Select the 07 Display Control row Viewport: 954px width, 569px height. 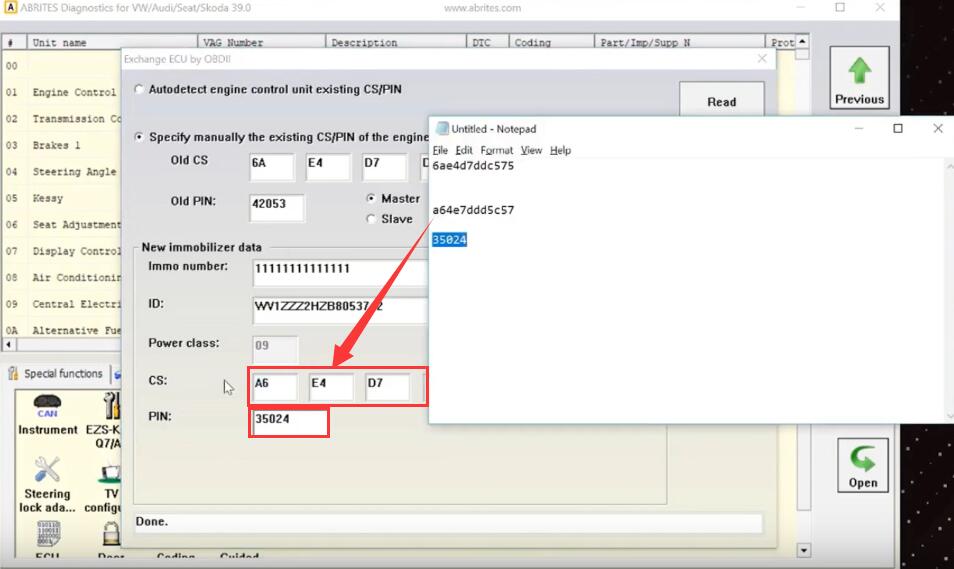(x=62, y=251)
